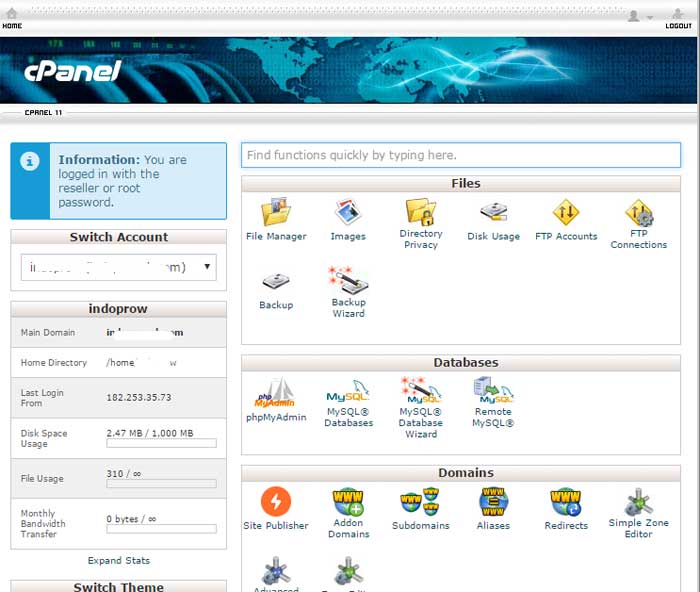Open the Images tool icon
Image resolution: width=700 pixels, height=592 pixels.
coord(348,212)
